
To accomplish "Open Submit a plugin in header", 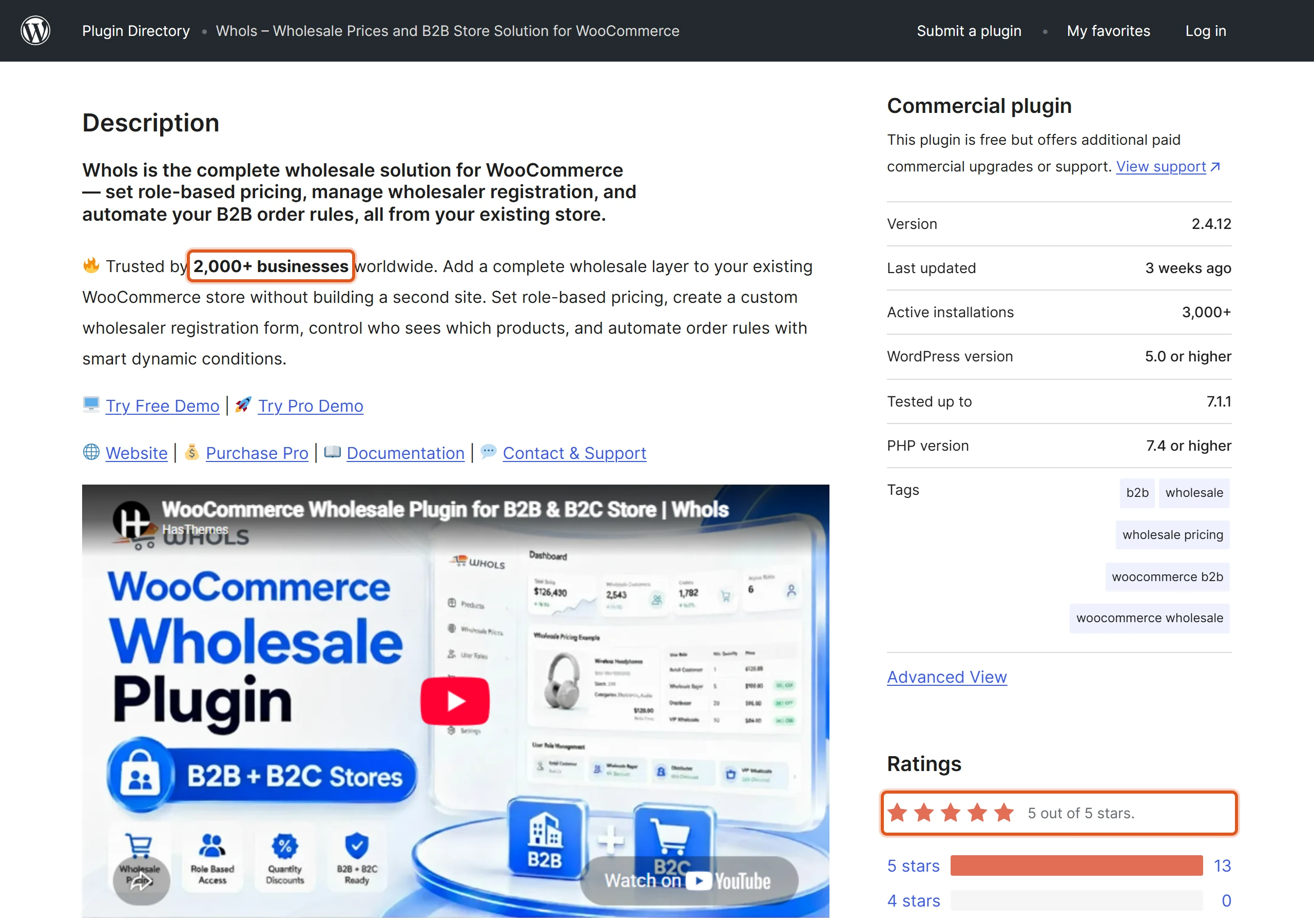I will [x=969, y=31].
